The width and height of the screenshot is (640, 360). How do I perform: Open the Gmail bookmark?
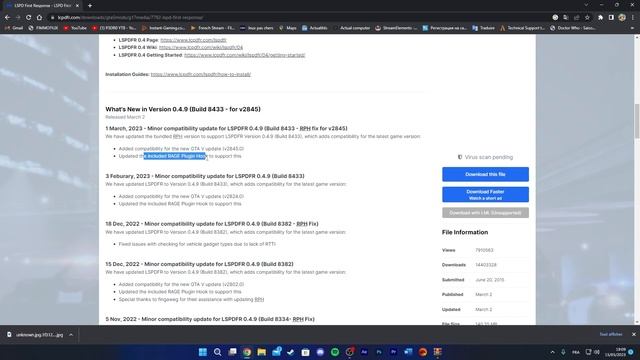pyautogui.click(x=14, y=28)
